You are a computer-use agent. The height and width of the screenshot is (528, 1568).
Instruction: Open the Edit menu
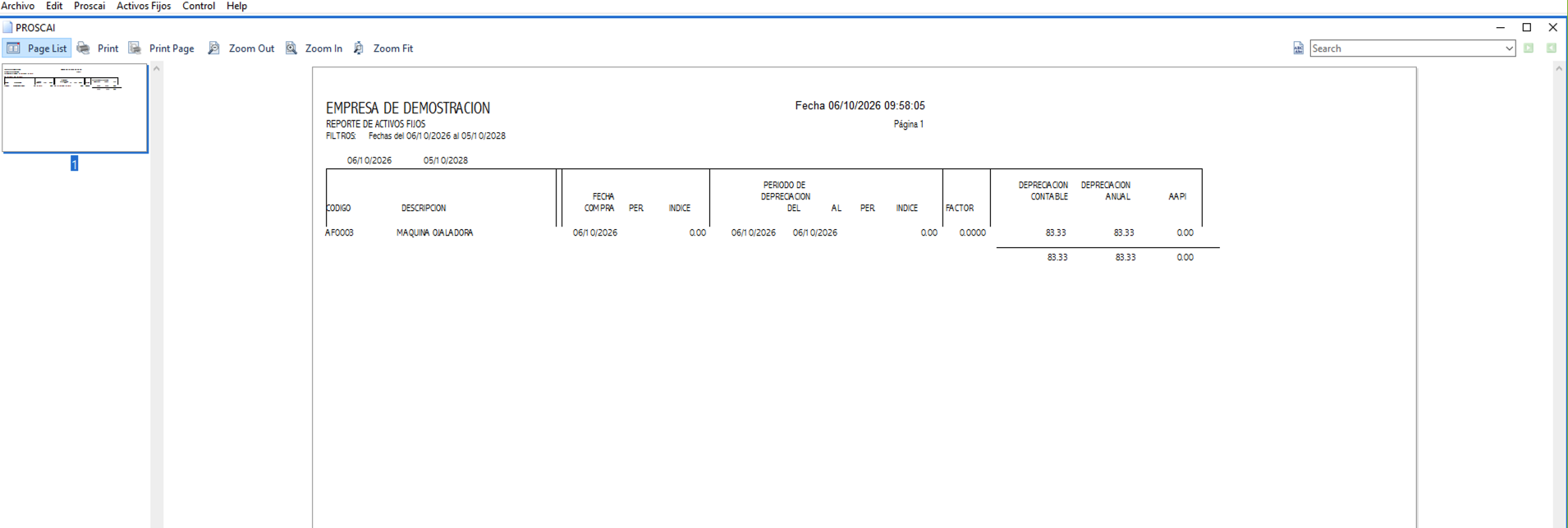coord(54,6)
